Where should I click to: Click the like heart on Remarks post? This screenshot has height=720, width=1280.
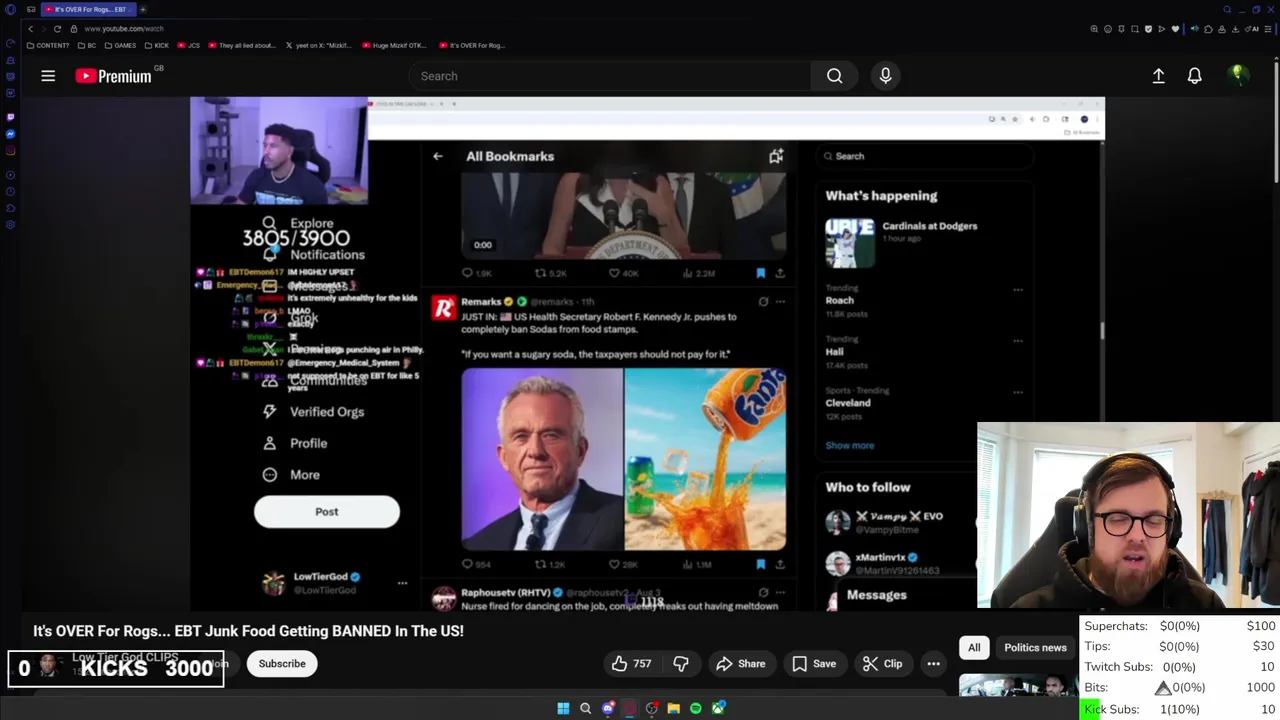614,564
